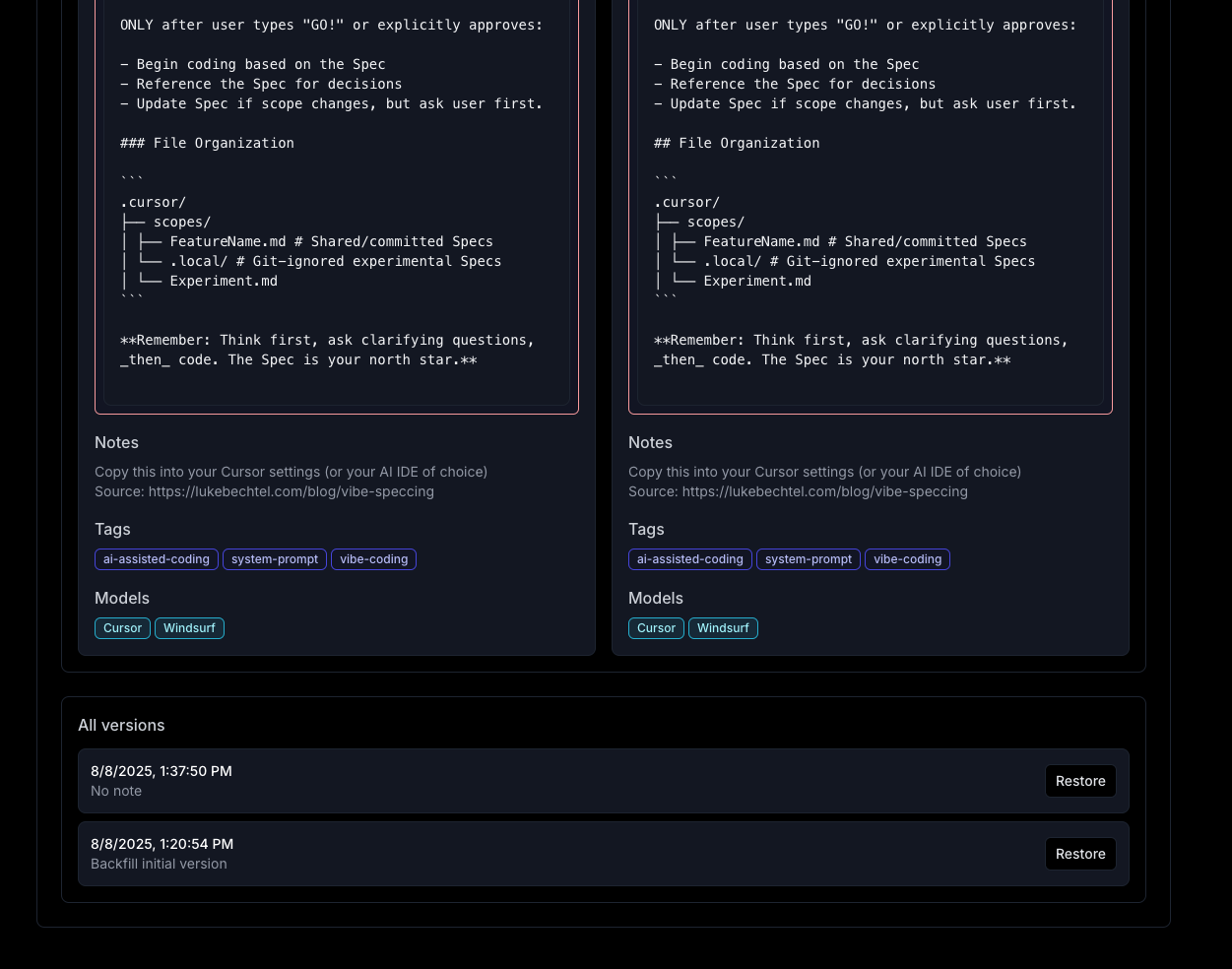The image size is (1232, 969).
Task: Click the '8/8/2025, 1:37:50 PM' version timestamp
Action: pyautogui.click(x=162, y=771)
